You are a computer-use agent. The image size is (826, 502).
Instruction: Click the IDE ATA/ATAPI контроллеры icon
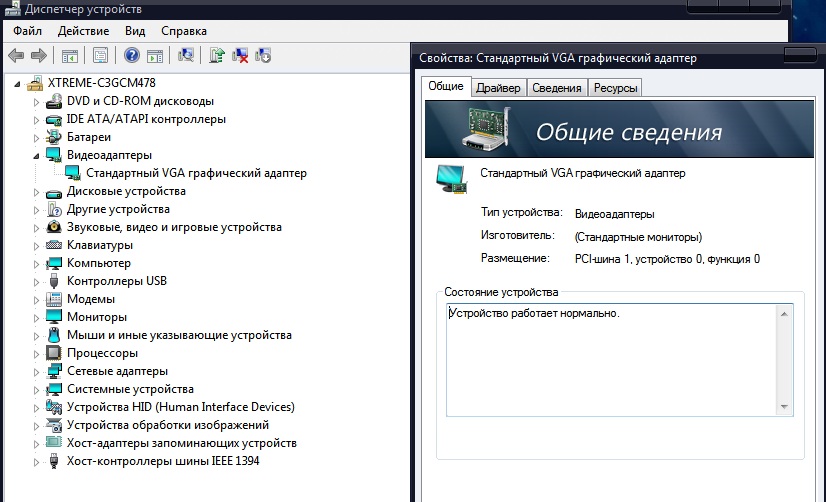54,119
